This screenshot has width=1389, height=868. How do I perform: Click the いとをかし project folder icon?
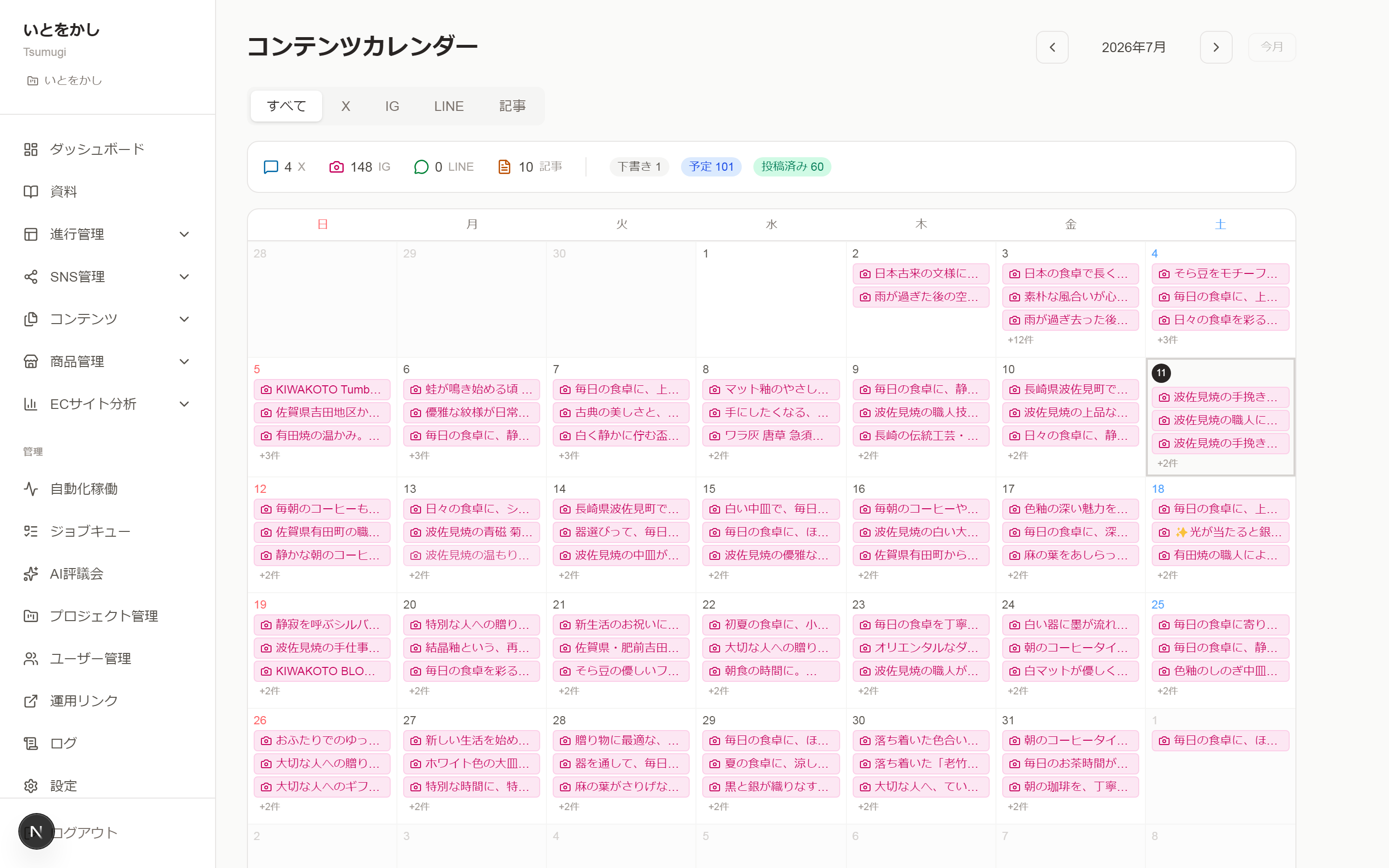click(x=33, y=81)
